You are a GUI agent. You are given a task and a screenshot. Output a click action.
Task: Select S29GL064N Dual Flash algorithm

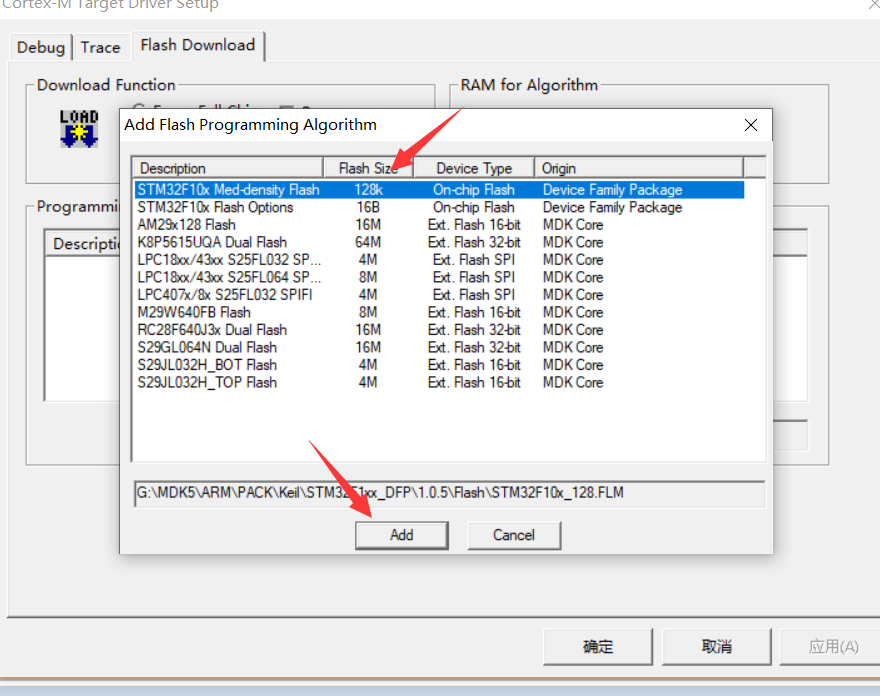coord(439,347)
